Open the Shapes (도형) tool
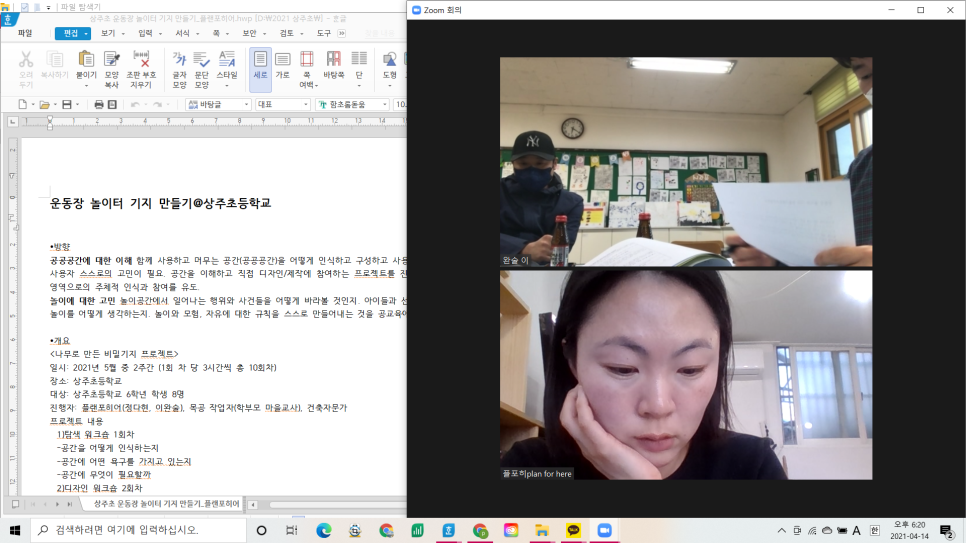This screenshot has height=543, width=966. 389,60
